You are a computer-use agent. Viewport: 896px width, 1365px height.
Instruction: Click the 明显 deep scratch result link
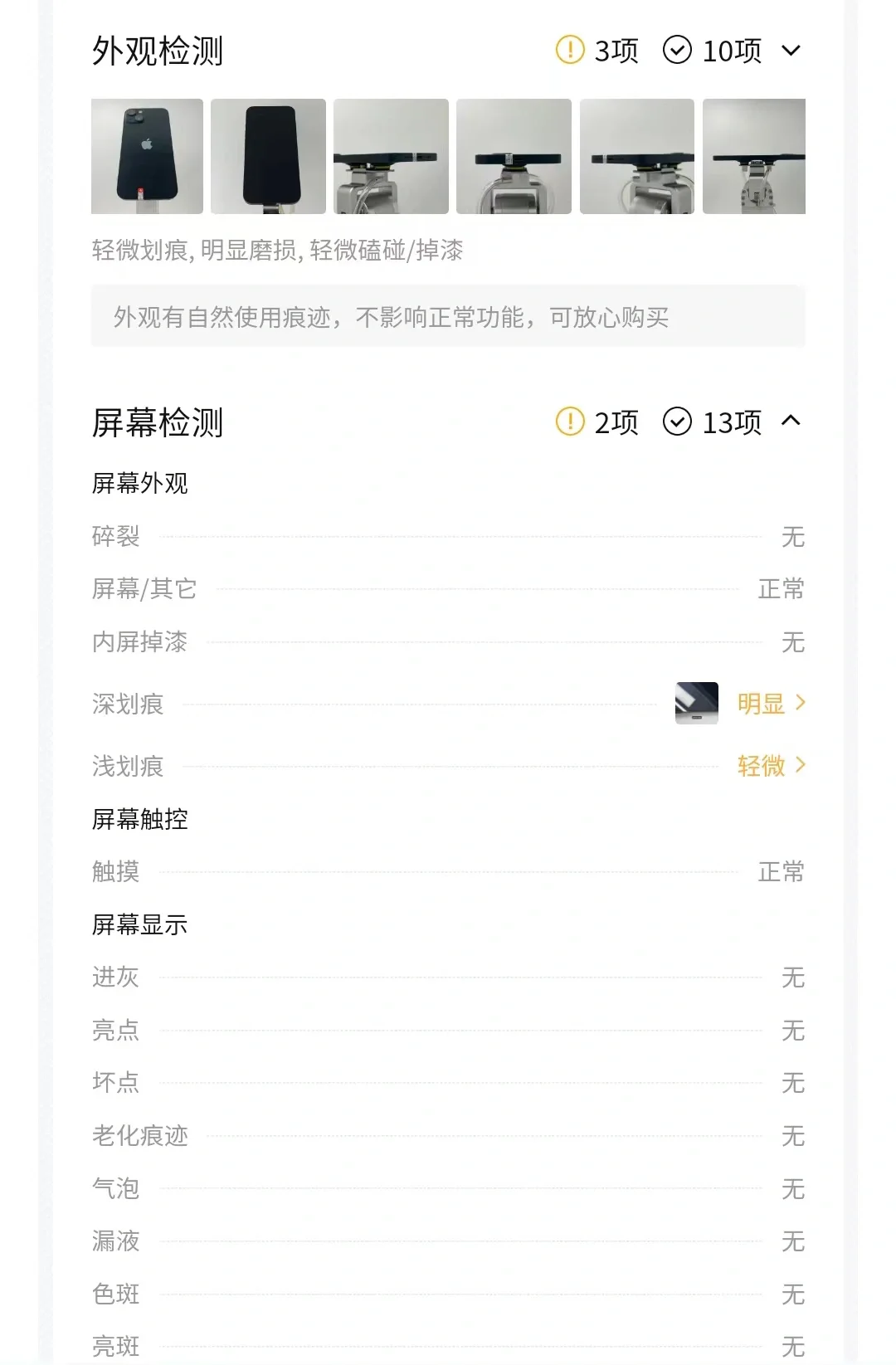[x=761, y=704]
